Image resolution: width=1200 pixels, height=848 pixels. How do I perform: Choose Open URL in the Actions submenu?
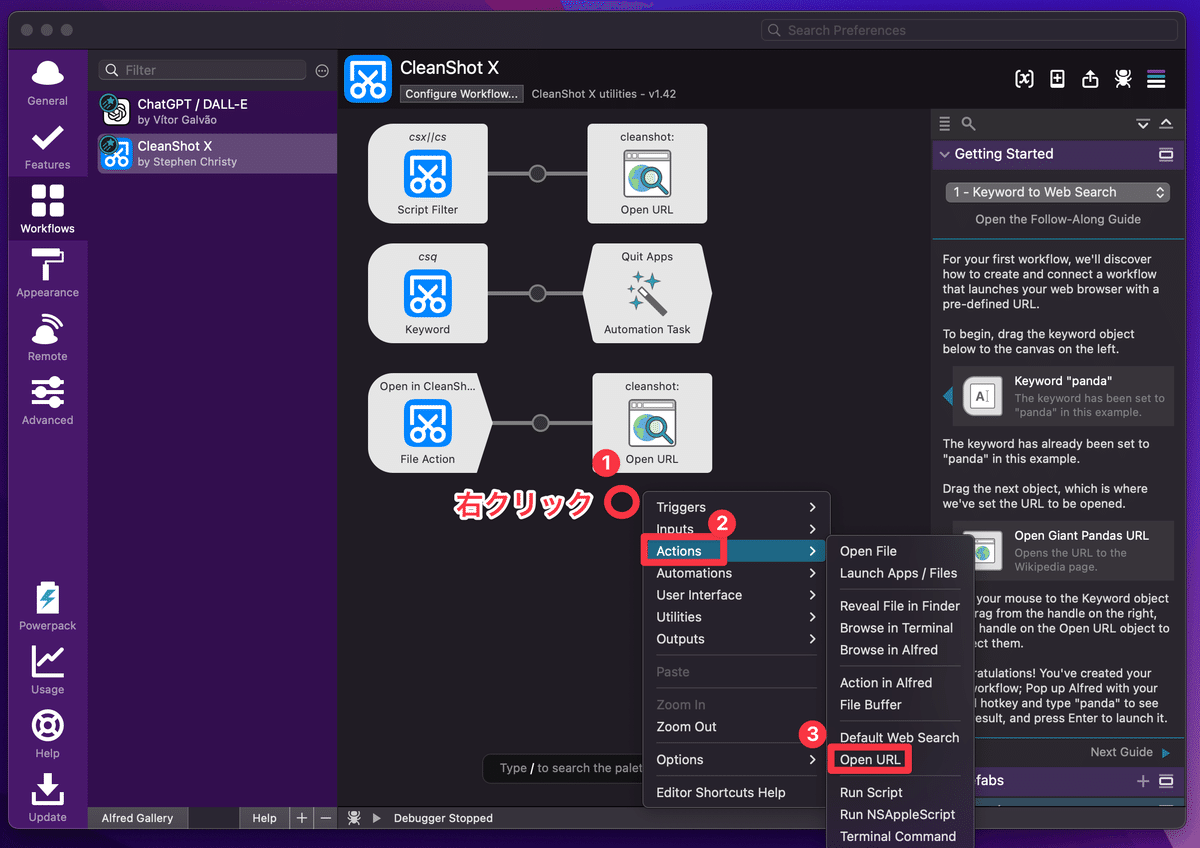(x=870, y=760)
